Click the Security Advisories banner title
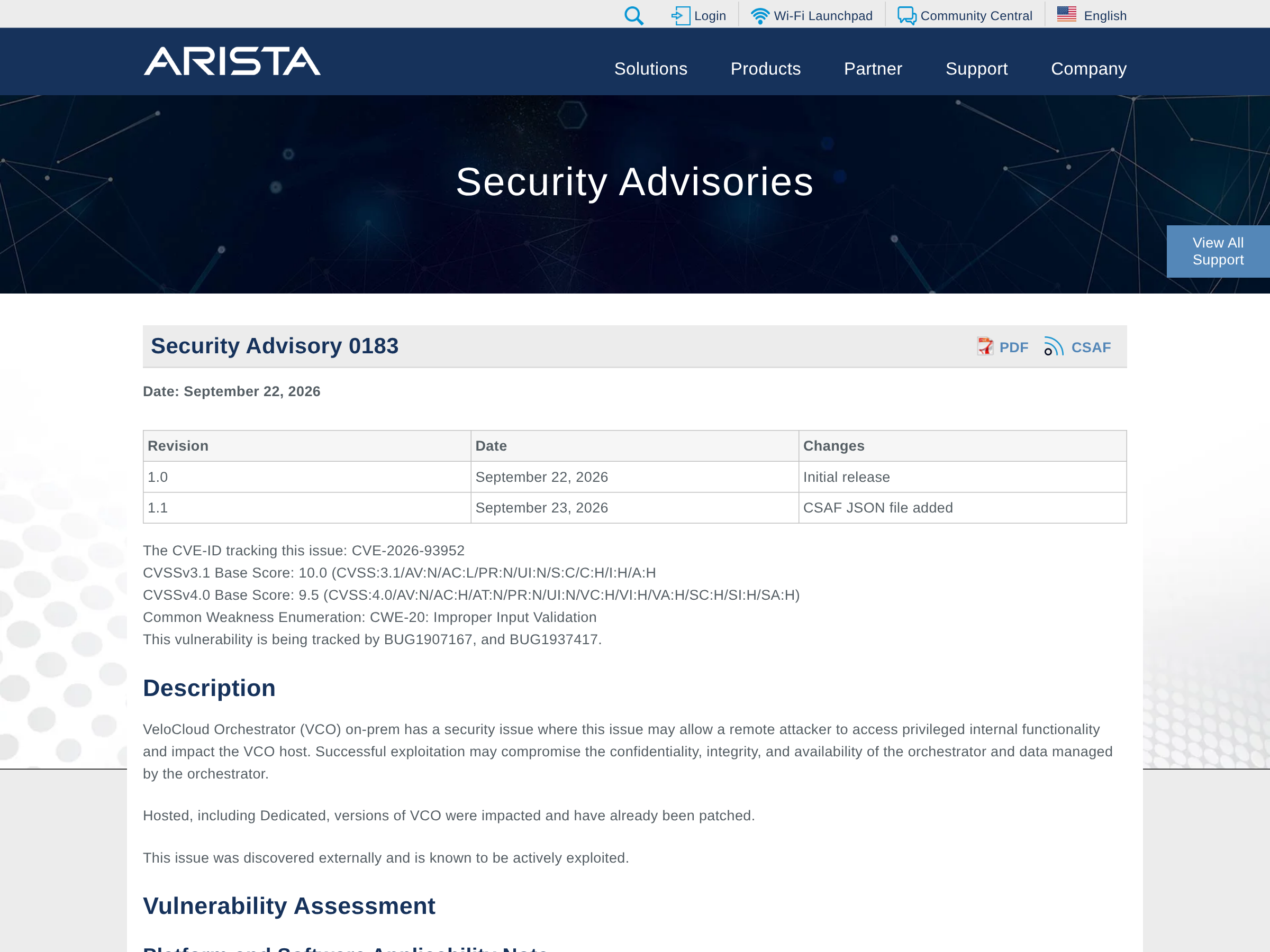The width and height of the screenshot is (1270, 952). point(635,182)
